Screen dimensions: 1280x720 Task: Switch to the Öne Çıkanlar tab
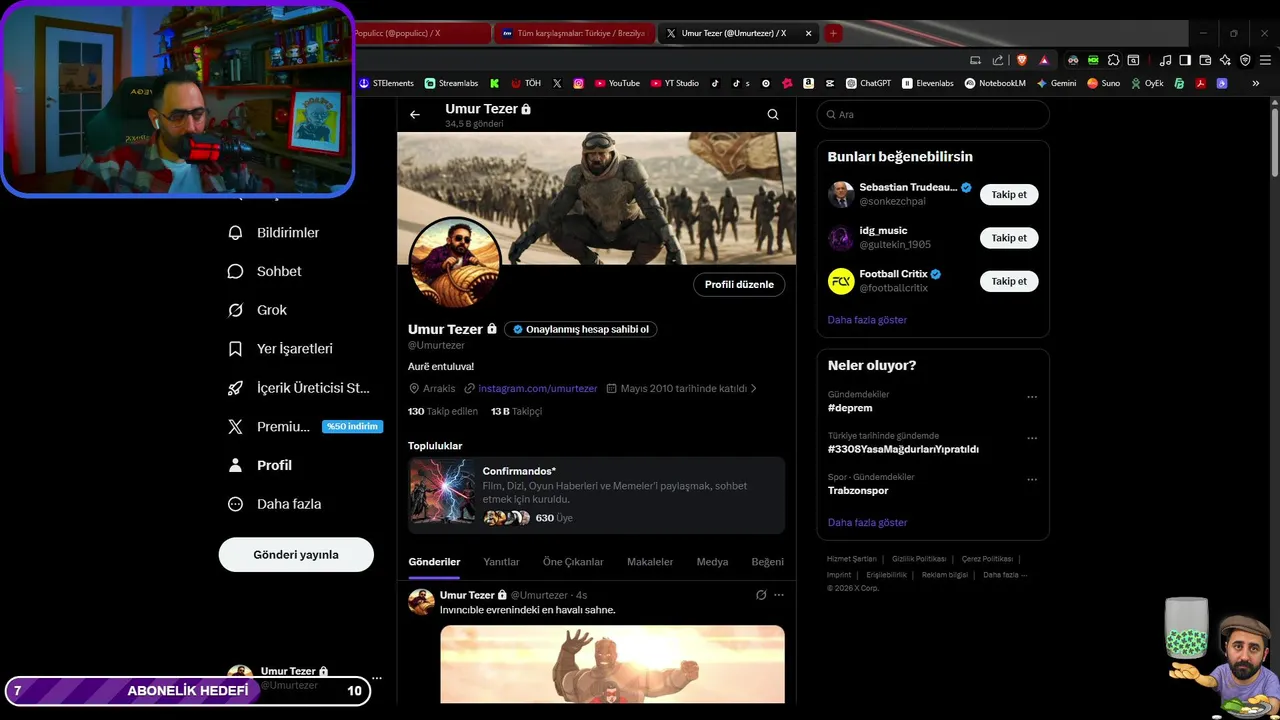coord(573,562)
